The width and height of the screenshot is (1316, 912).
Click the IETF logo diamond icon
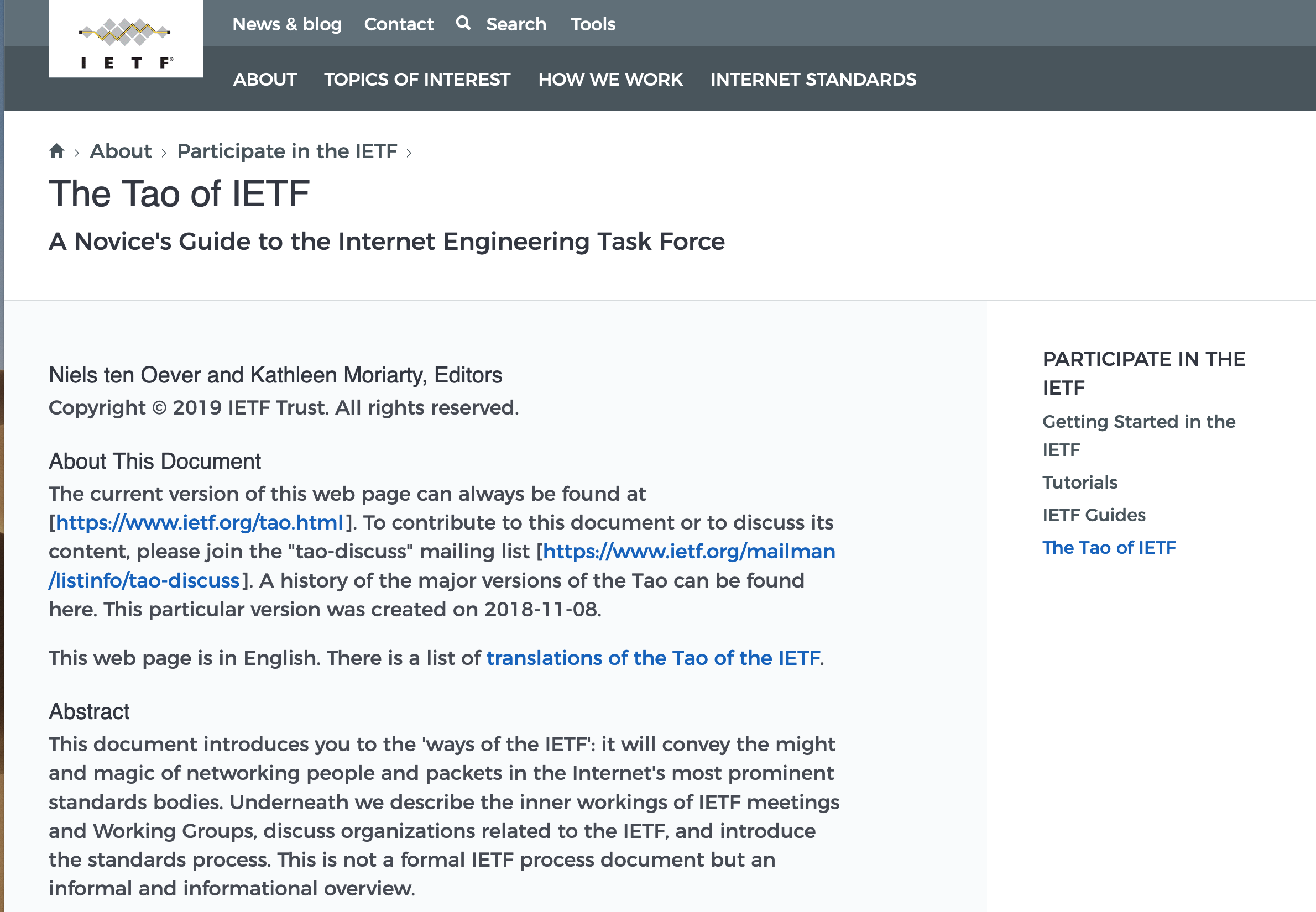[127, 31]
